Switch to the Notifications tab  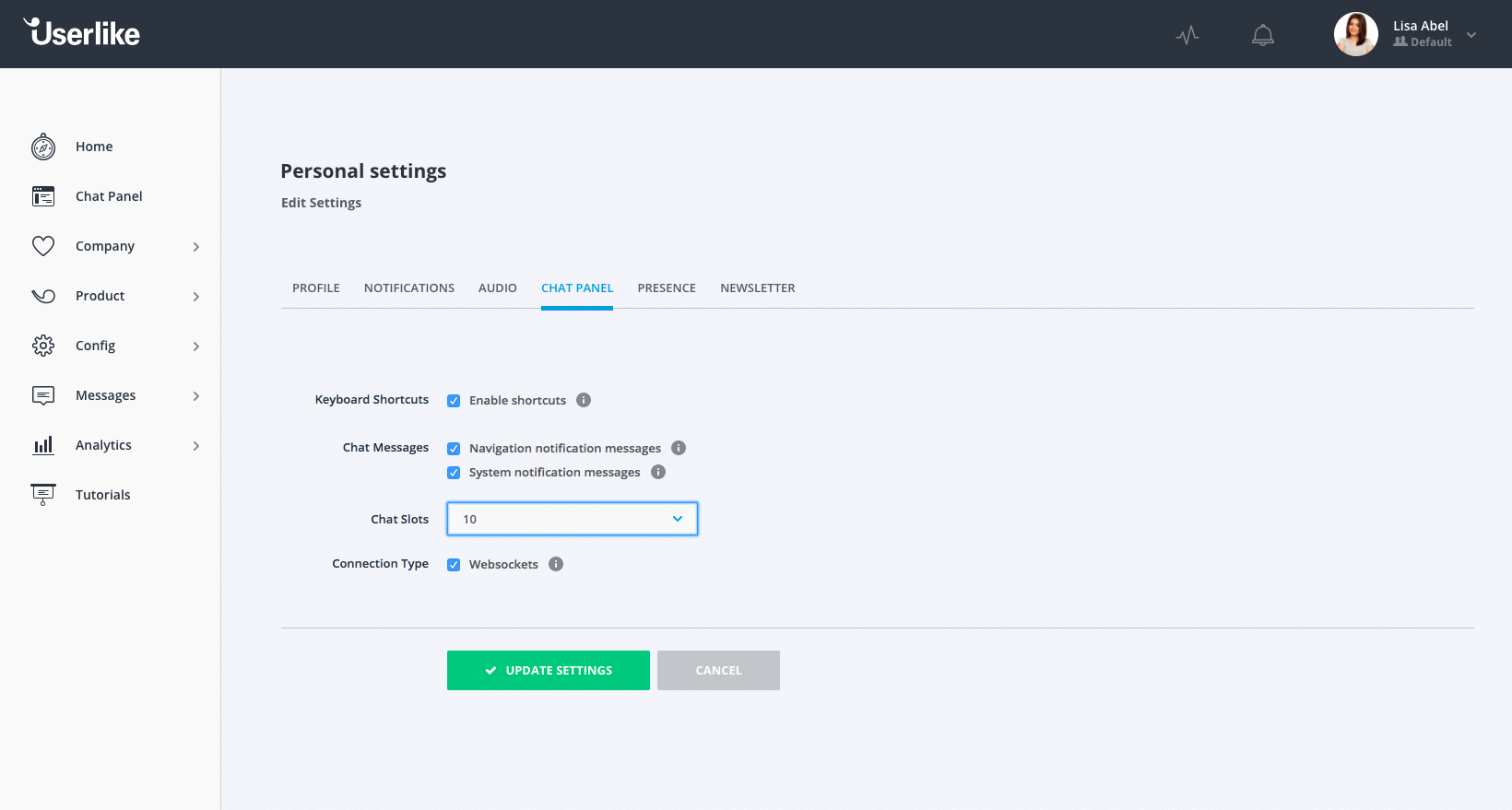click(x=409, y=288)
